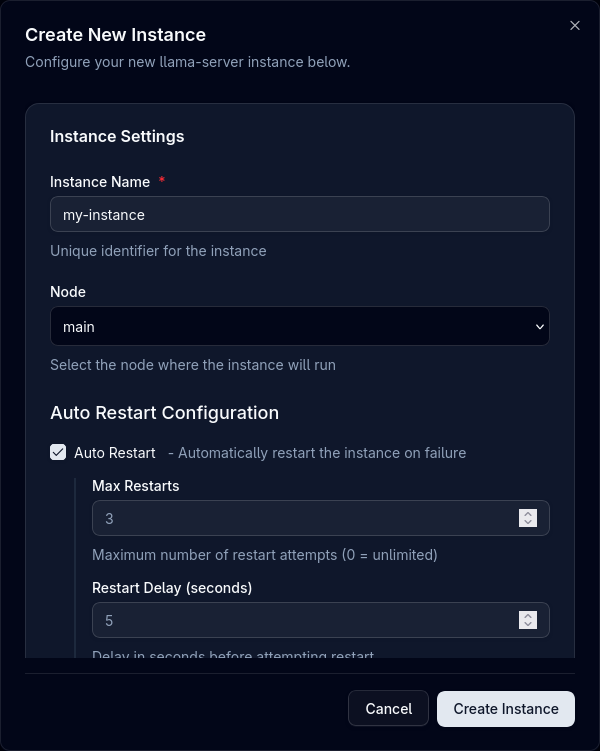Focus the Max Restarts number field
Viewport: 600px width, 751px height.
coord(300,518)
